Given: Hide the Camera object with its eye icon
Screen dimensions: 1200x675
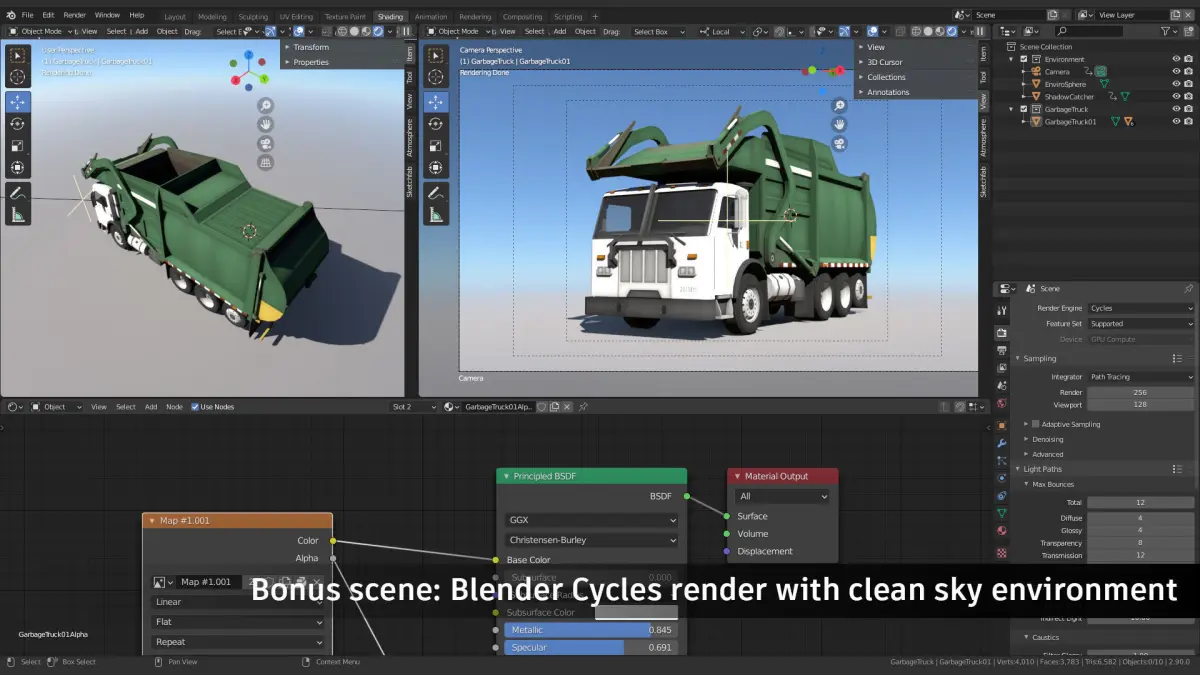Looking at the screenshot, I should pyautogui.click(x=1176, y=72).
